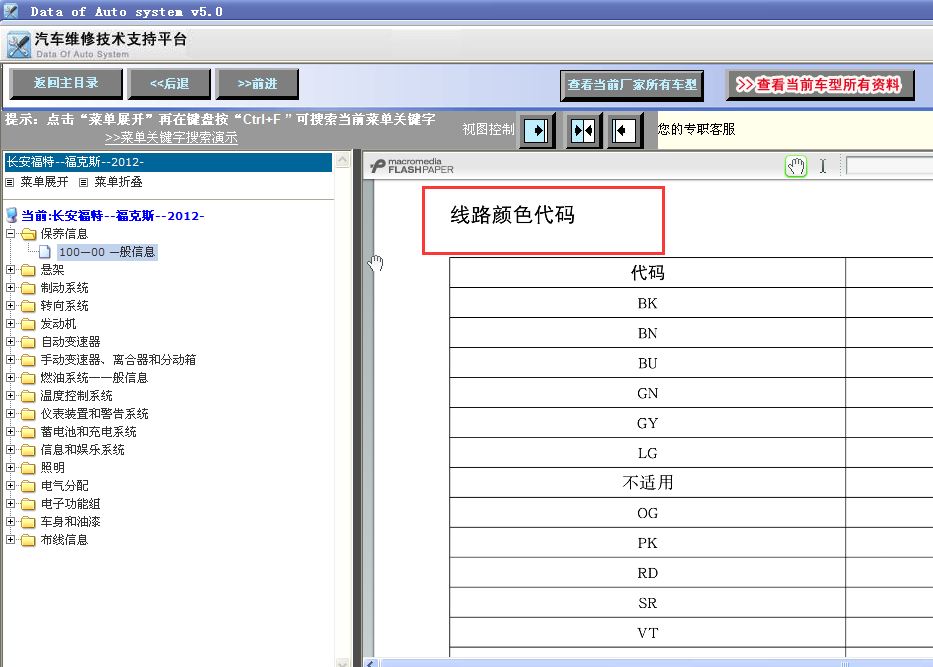Select 车身和油漆 tree item
The height and width of the screenshot is (667, 933).
(x=70, y=522)
